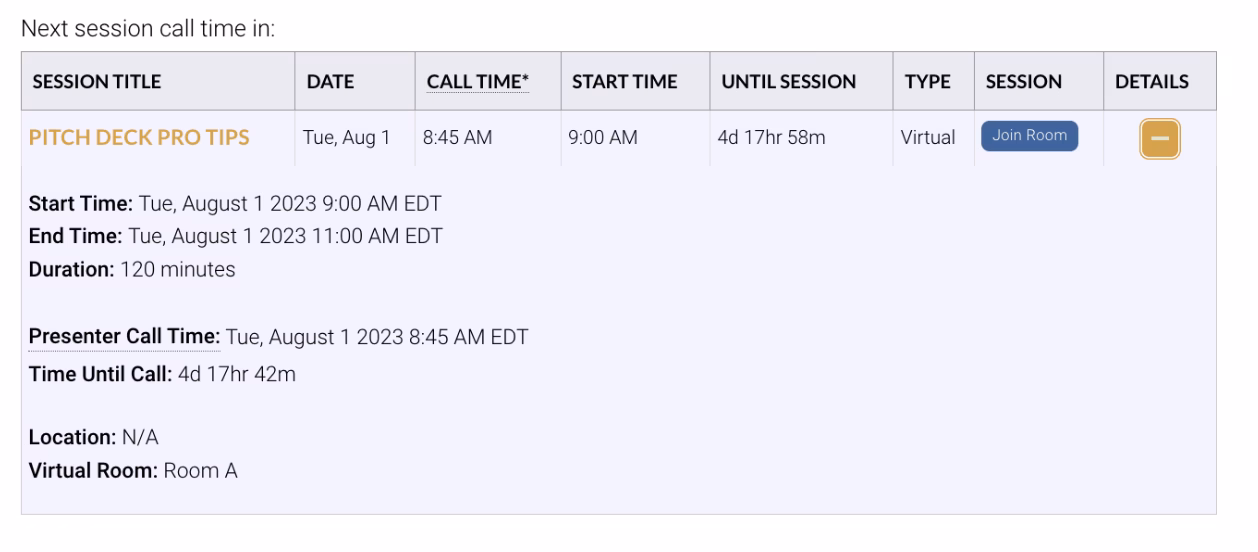Click the 9:00 AM start time cell

pos(602,138)
